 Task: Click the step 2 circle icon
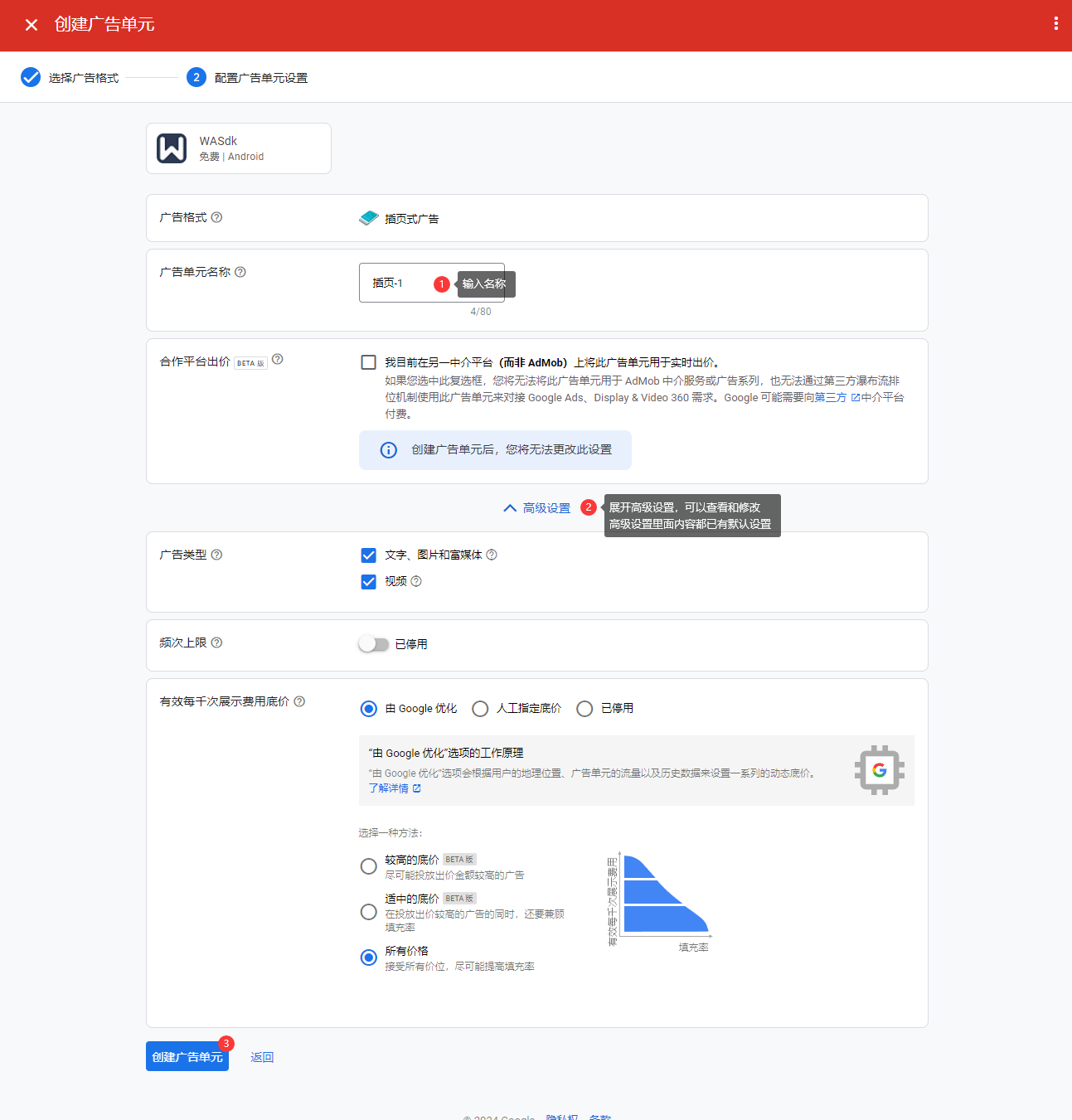(196, 77)
